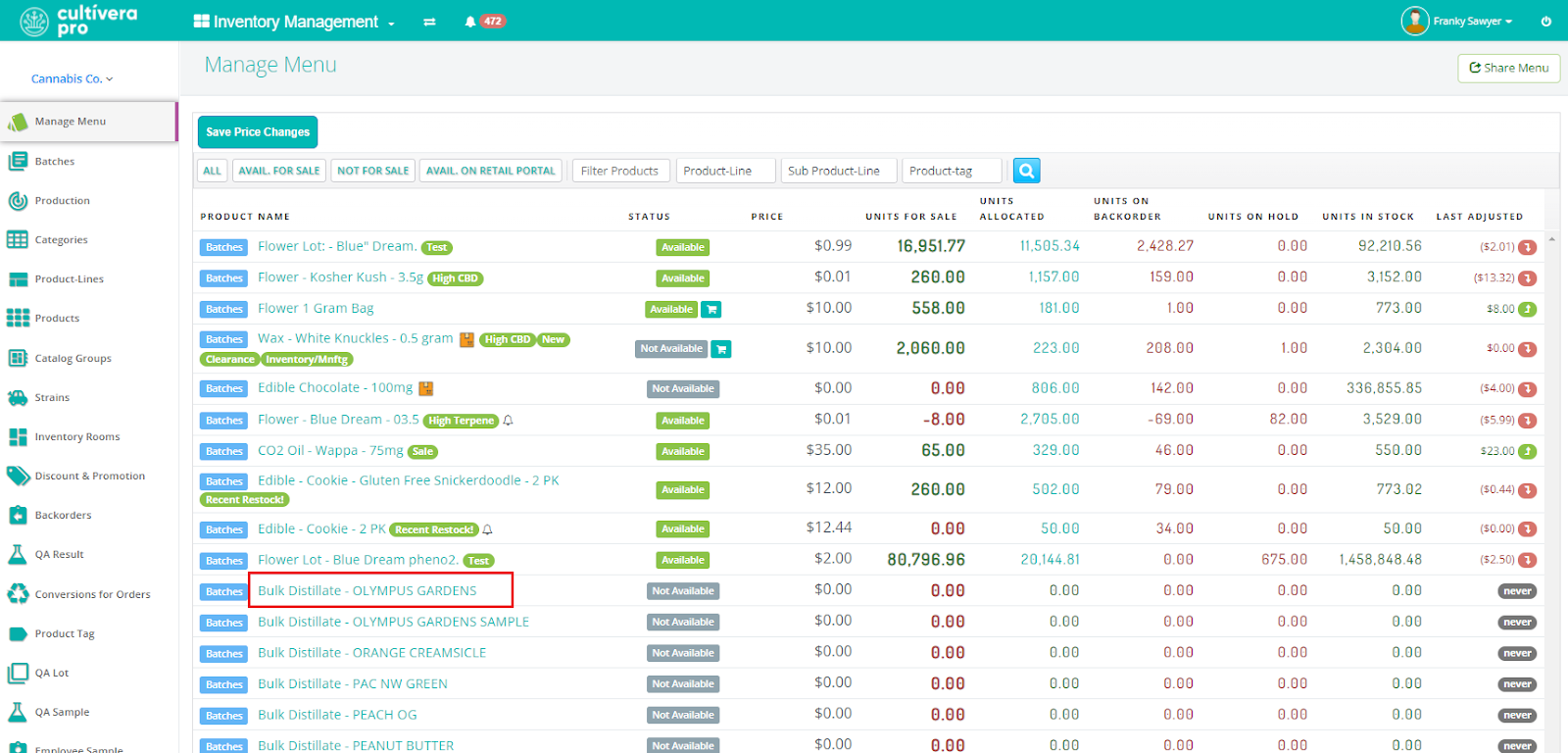Click the Save Price Changes button
The image size is (1568, 753).
tap(258, 131)
